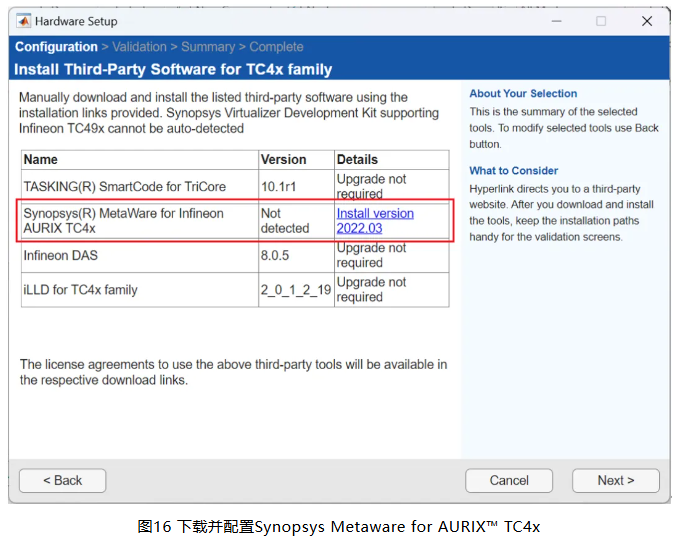Go to the Next step
The width and height of the screenshot is (680, 542).
coord(615,480)
